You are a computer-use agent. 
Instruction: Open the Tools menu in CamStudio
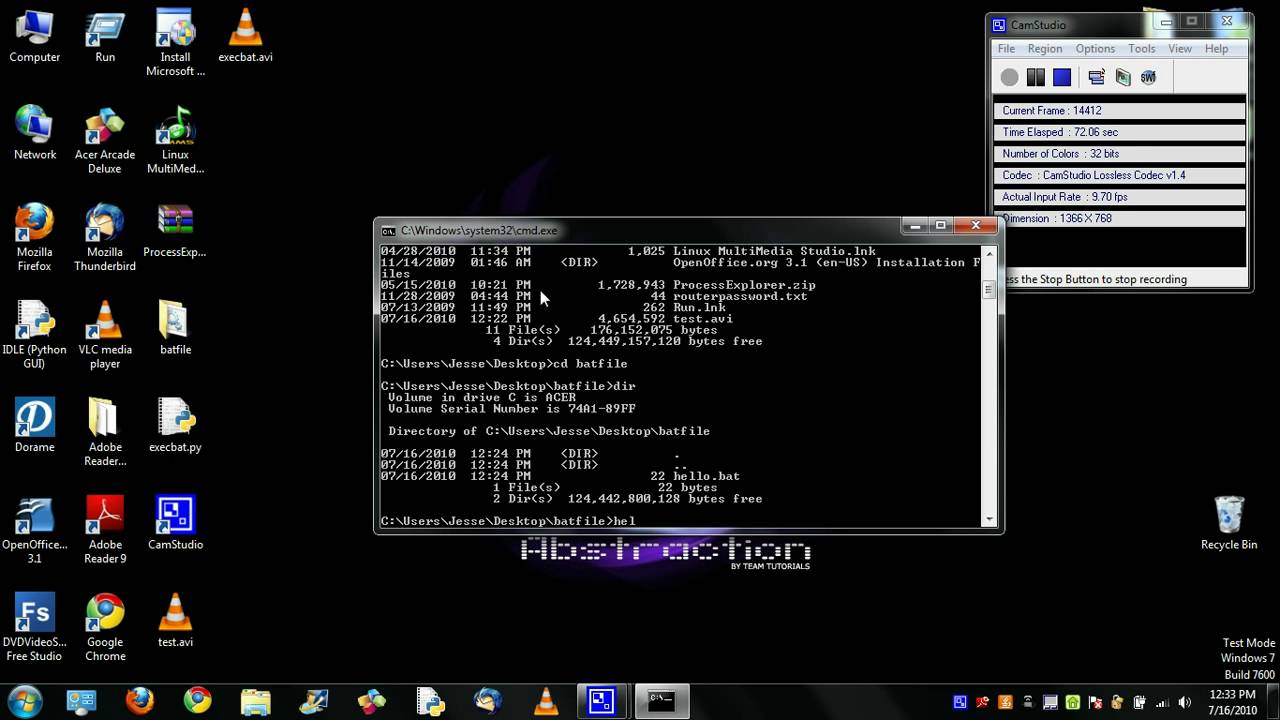(1141, 49)
